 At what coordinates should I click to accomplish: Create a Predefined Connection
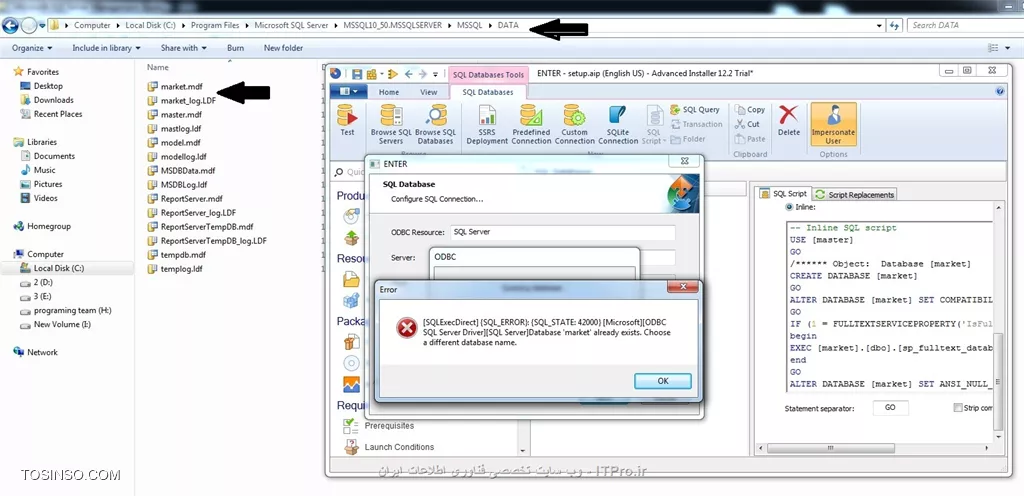(x=531, y=125)
